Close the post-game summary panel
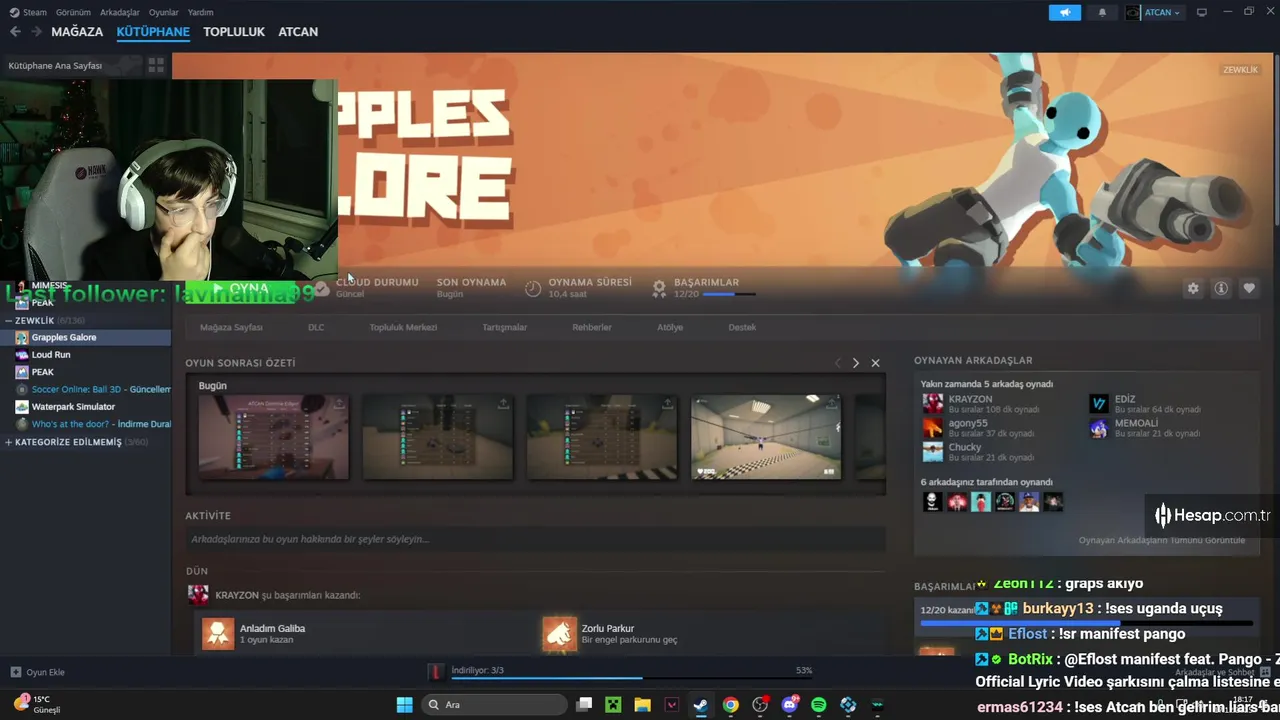 point(875,363)
